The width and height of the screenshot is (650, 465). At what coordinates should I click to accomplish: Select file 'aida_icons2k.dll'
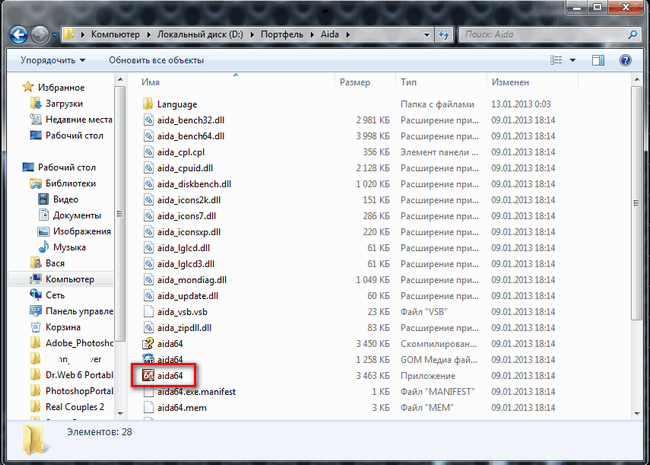189,200
